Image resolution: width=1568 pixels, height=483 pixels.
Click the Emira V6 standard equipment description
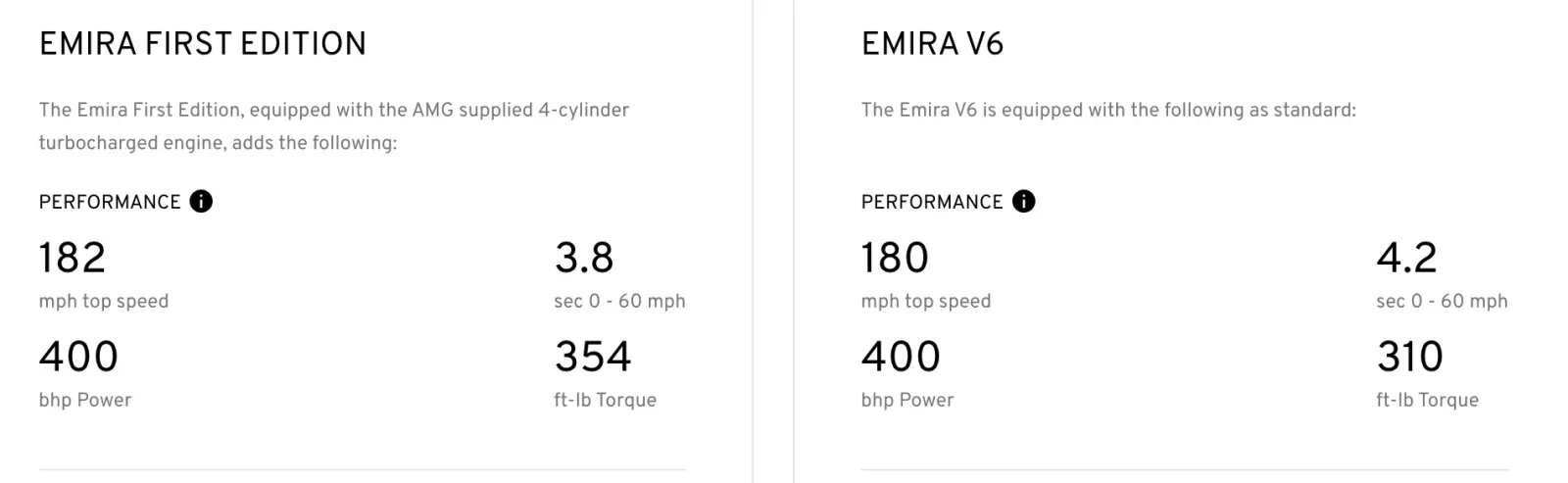tap(1107, 111)
